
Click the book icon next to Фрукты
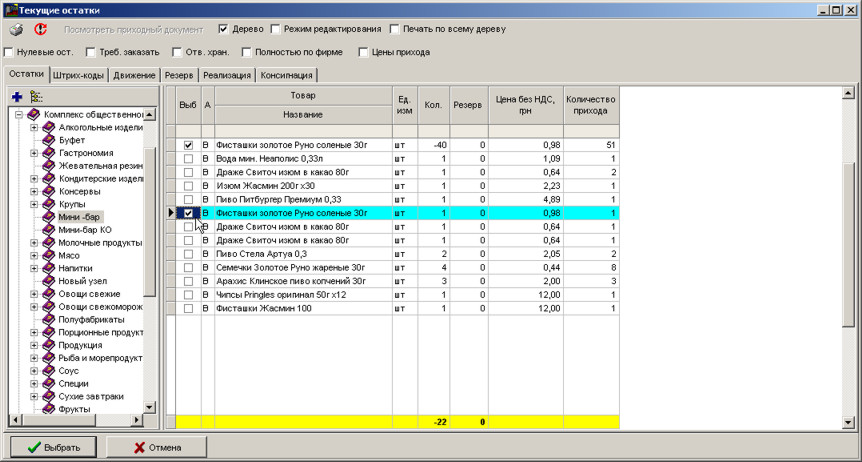click(x=49, y=409)
